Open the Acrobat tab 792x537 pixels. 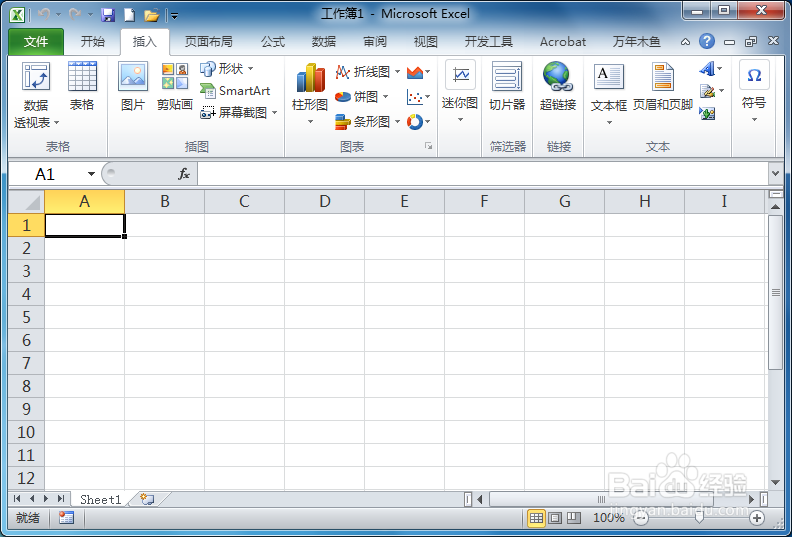[x=563, y=41]
